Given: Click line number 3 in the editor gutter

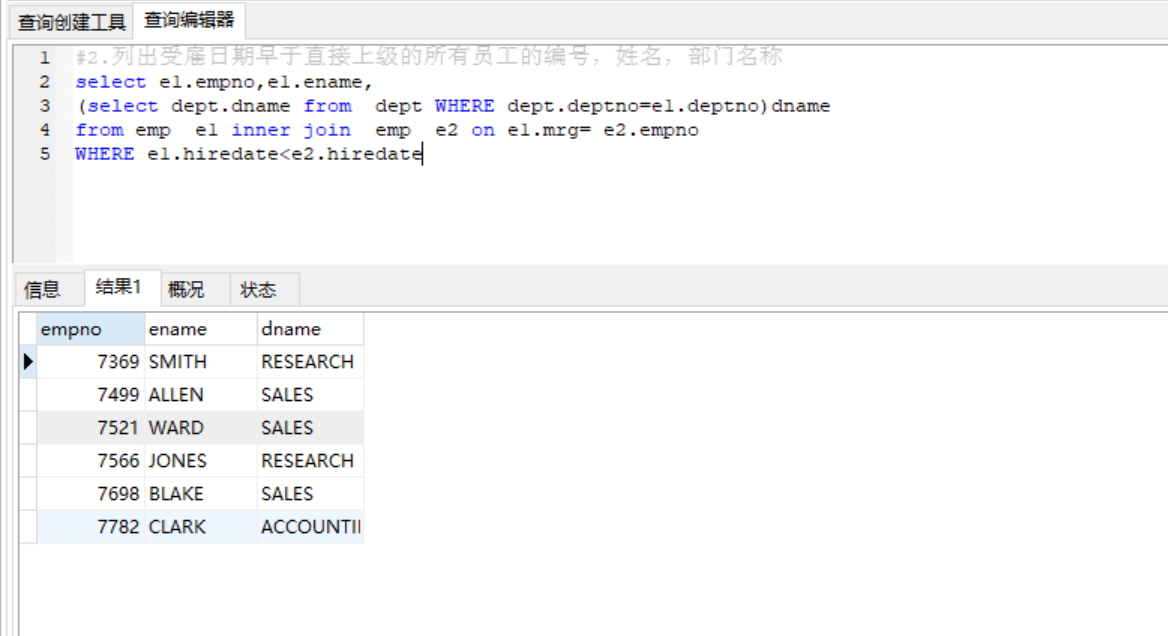Looking at the screenshot, I should pyautogui.click(x=45, y=106).
